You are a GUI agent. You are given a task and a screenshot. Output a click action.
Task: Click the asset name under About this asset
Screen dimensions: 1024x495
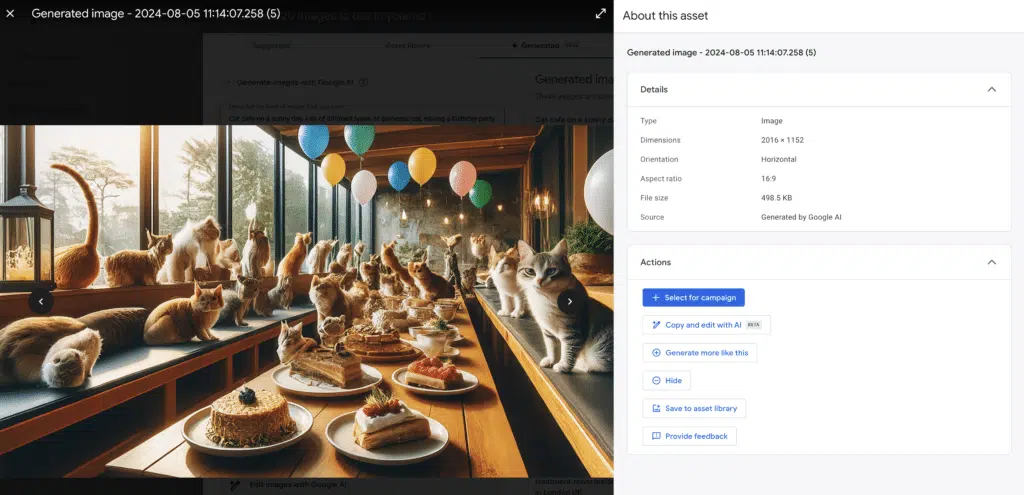click(x=721, y=52)
